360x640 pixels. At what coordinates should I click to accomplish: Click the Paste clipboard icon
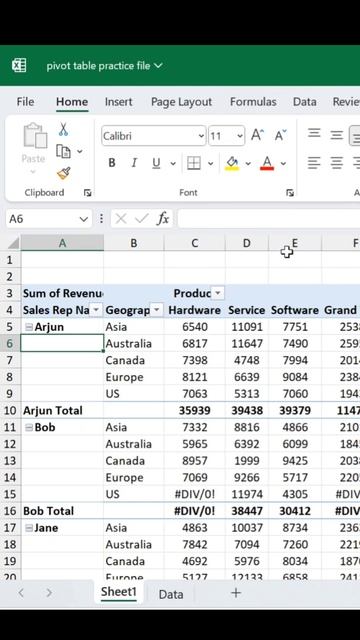point(34,136)
